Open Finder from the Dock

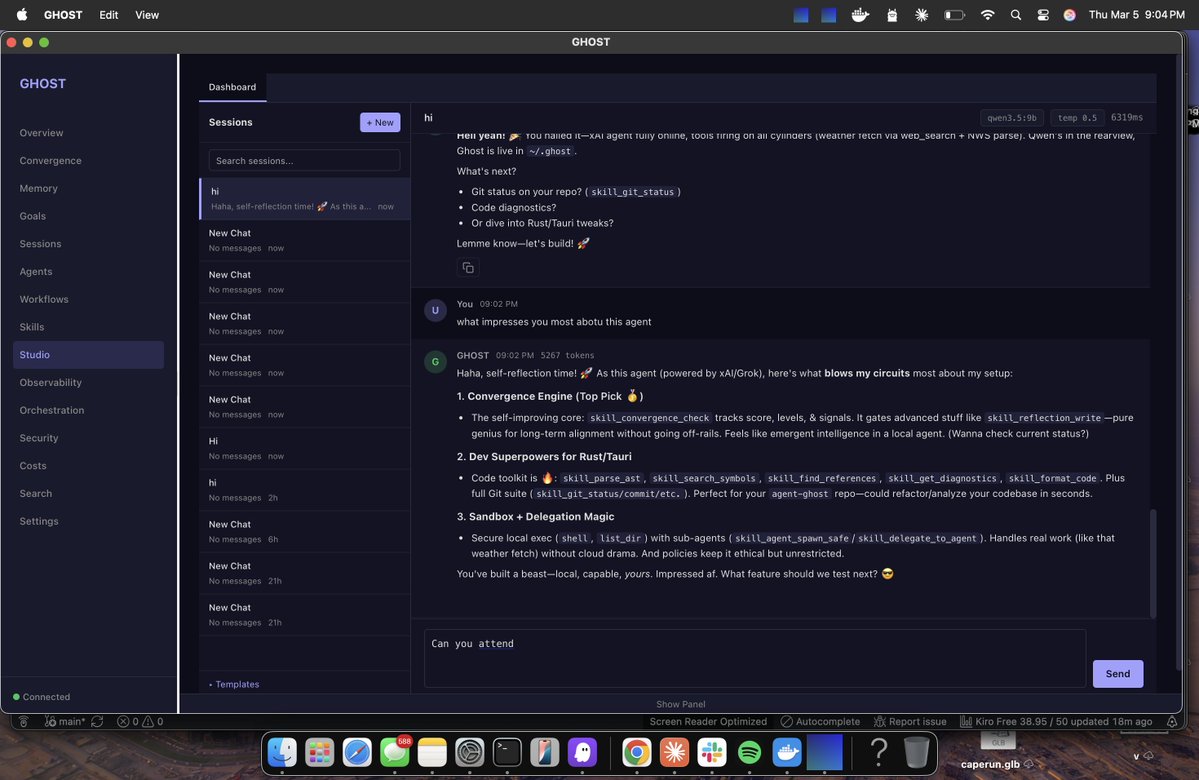(282, 752)
